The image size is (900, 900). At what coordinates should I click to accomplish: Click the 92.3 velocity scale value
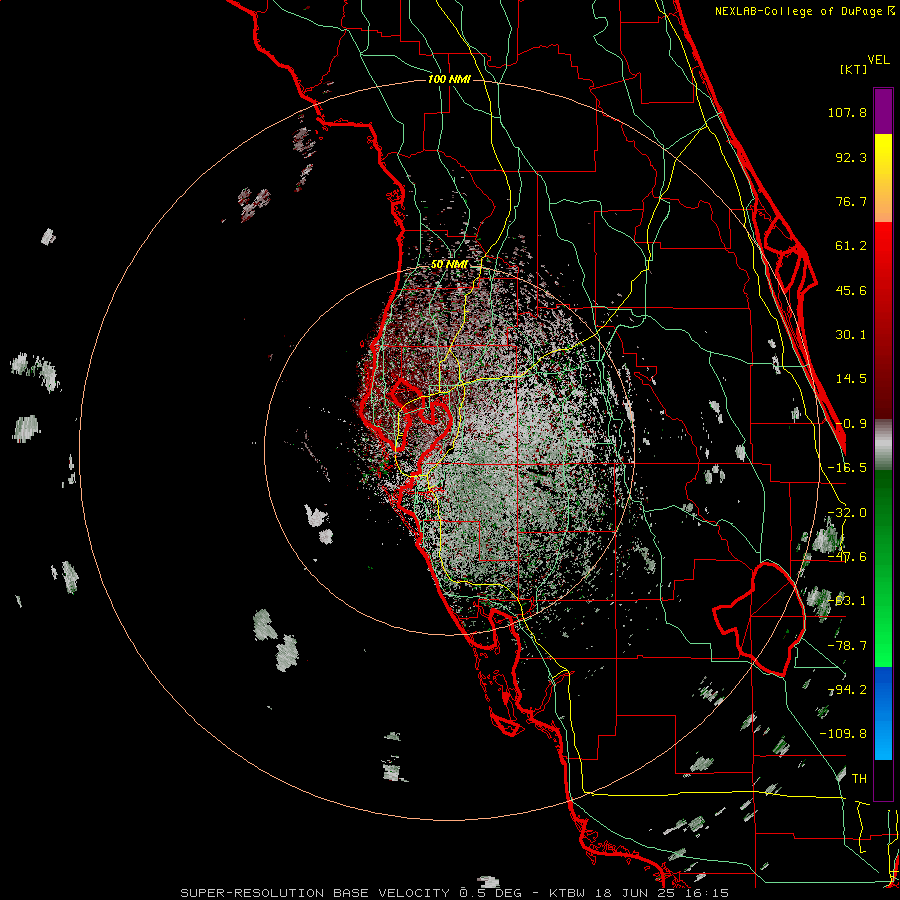(851, 157)
